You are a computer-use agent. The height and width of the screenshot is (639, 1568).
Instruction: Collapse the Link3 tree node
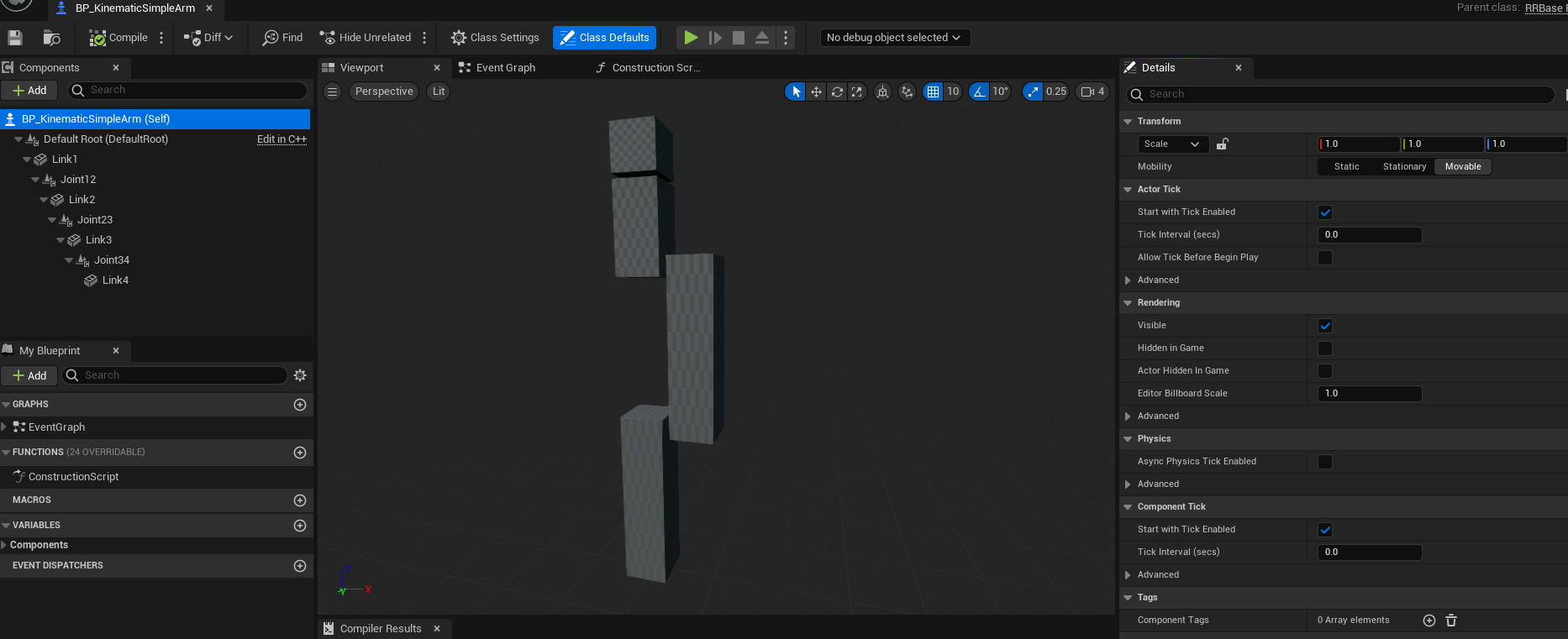(x=61, y=240)
